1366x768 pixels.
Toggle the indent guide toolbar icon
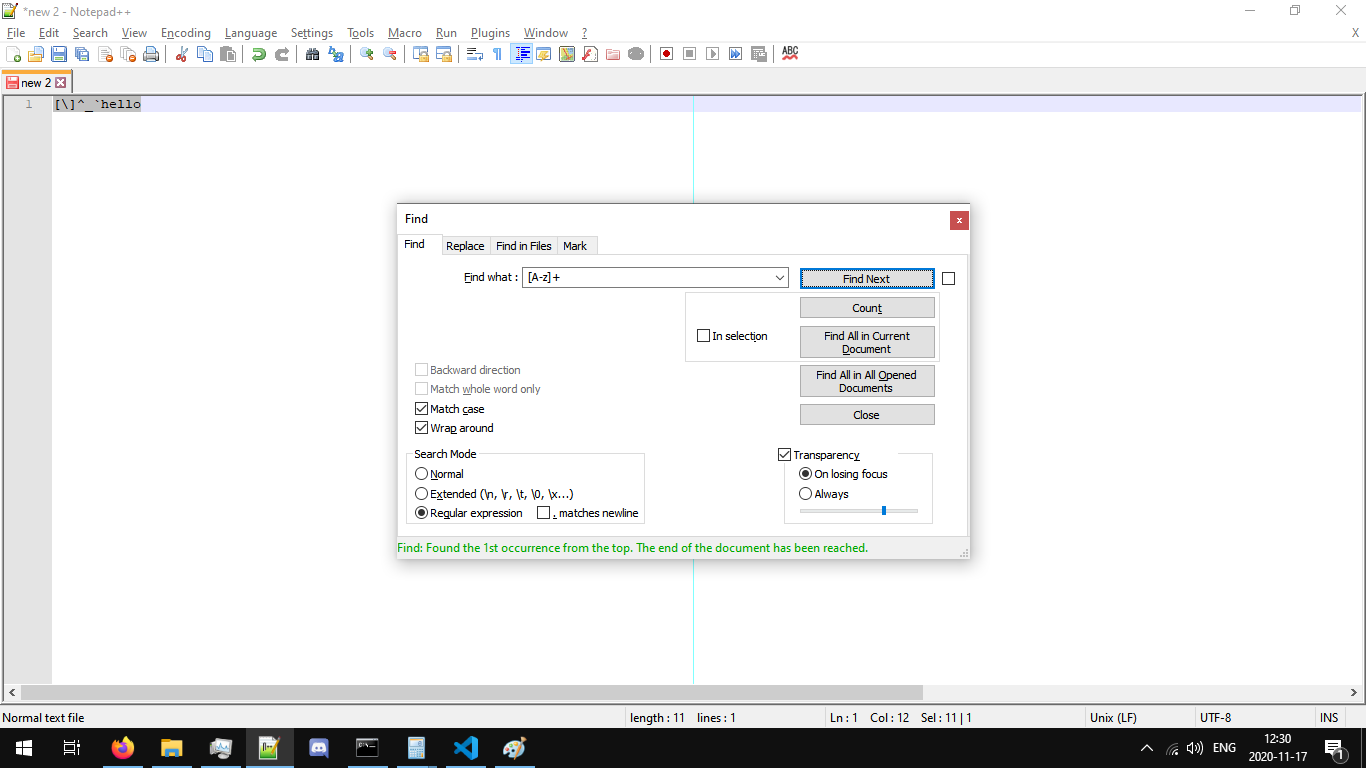(x=521, y=54)
